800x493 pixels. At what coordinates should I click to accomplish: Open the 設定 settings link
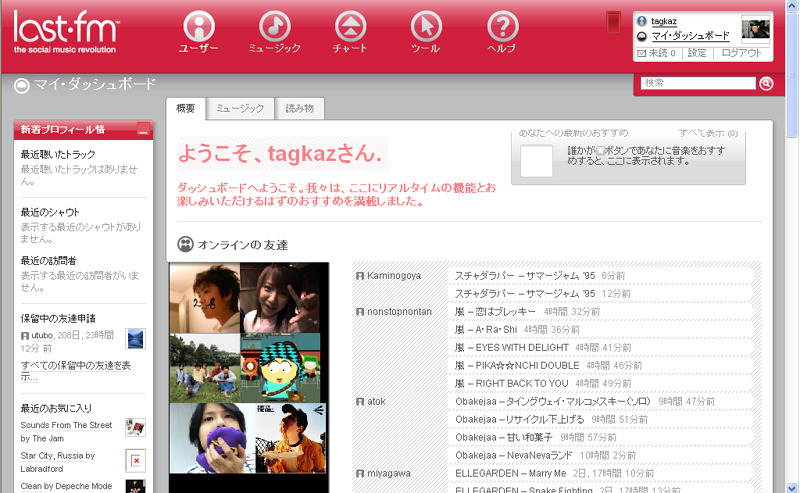[696, 53]
